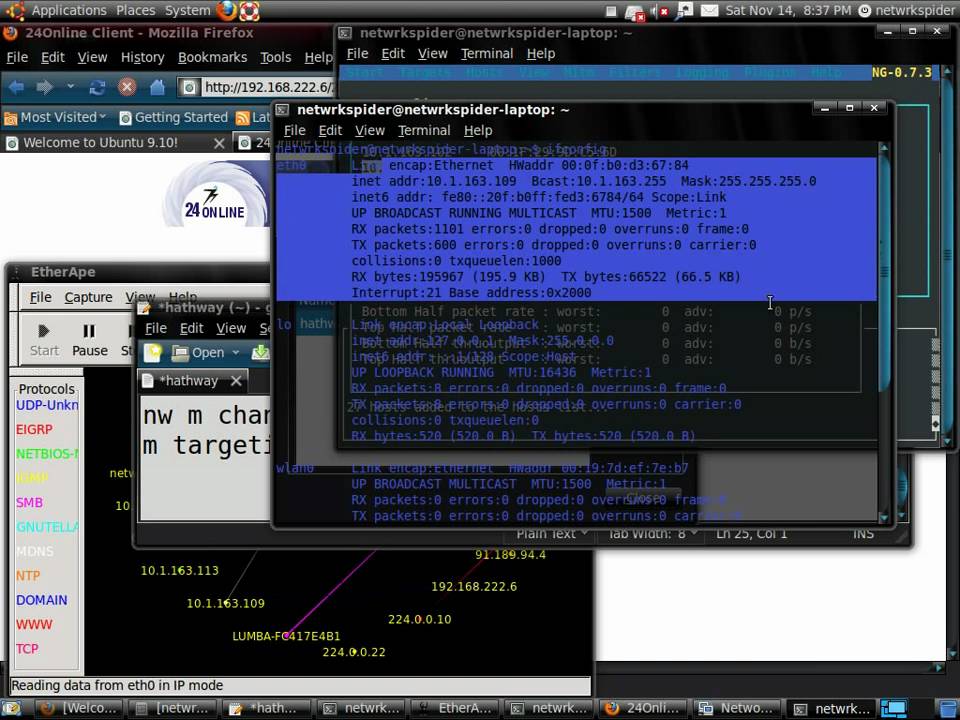Viewport: 960px width, 720px height.
Task: Expand the gedit Open recent-files dropdown arrow
Action: [236, 353]
